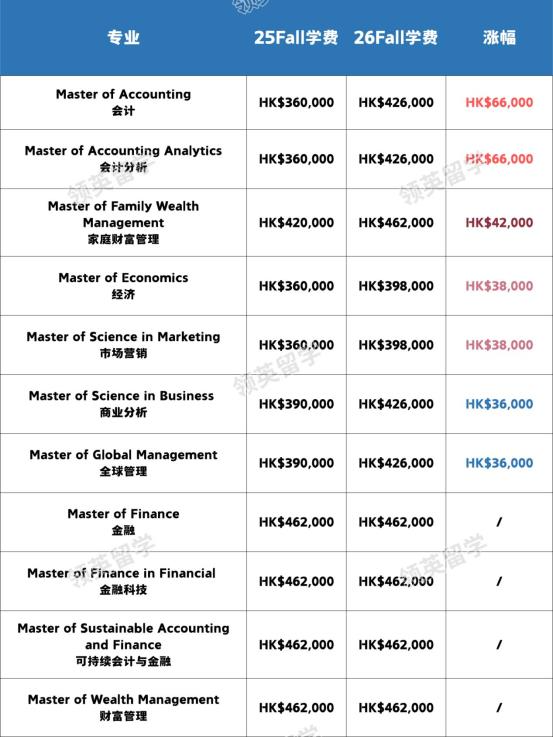
Task: Click red HK$66,000 increase for Accounting
Action: (499, 102)
